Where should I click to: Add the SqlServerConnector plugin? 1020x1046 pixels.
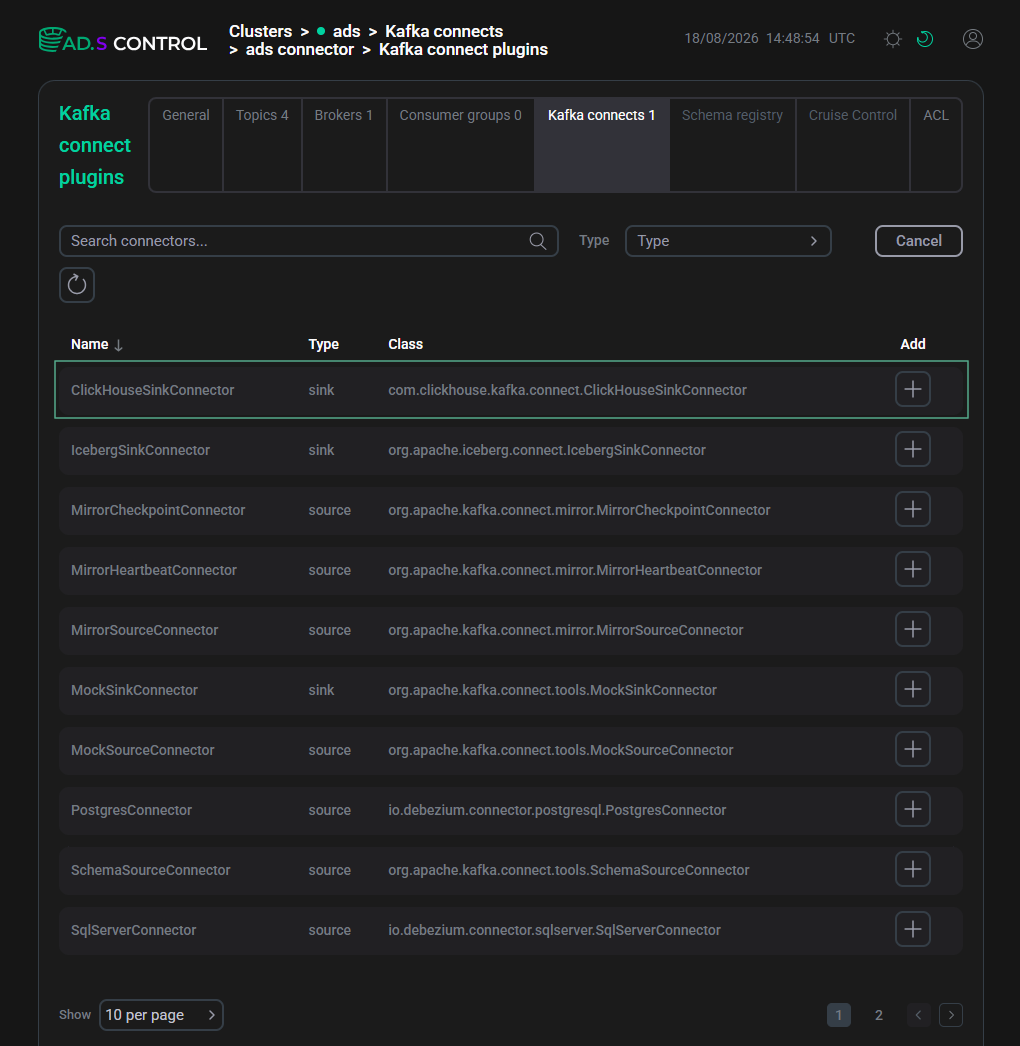[913, 930]
